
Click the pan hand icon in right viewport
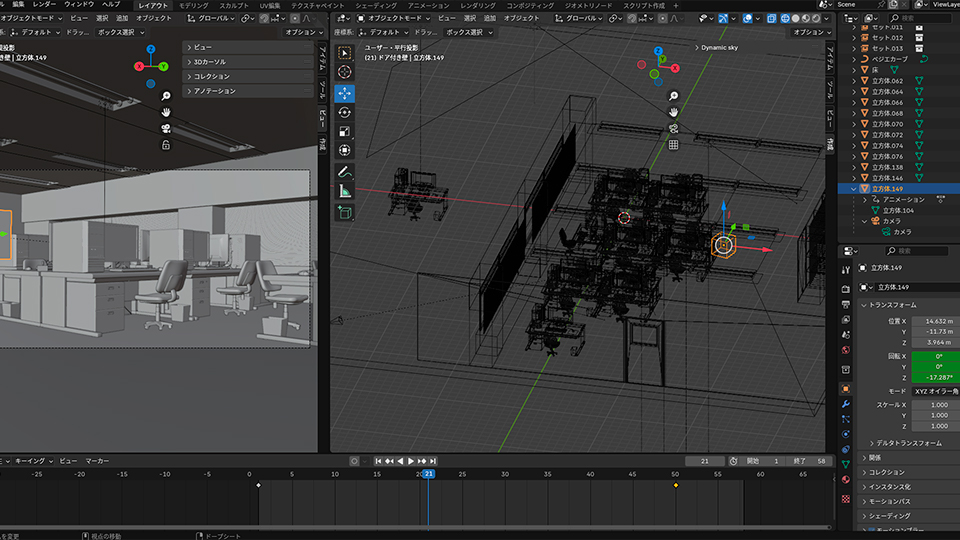point(673,112)
